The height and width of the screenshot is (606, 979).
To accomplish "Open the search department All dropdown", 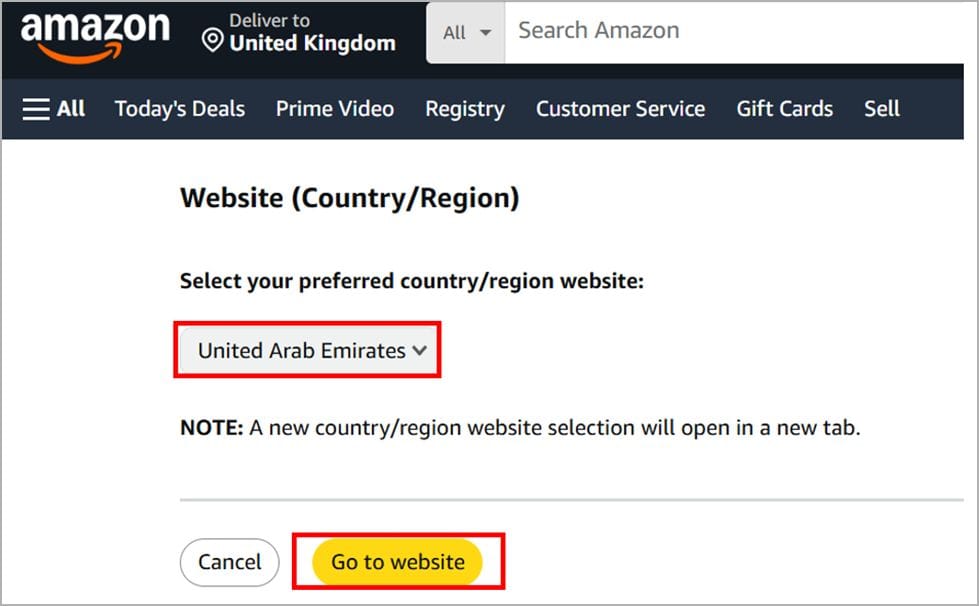I will pyautogui.click(x=466, y=32).
